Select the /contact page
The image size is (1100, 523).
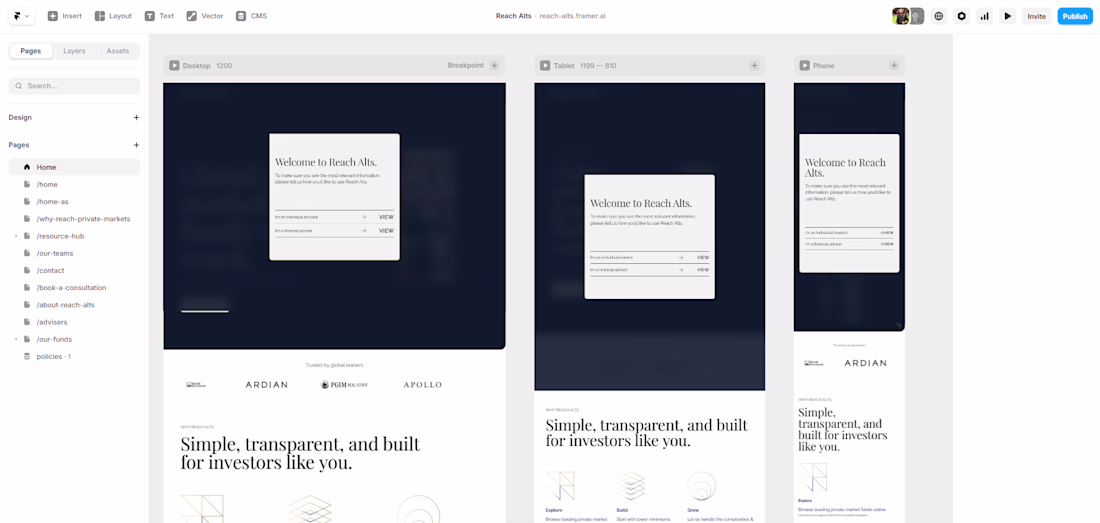[x=74, y=270]
